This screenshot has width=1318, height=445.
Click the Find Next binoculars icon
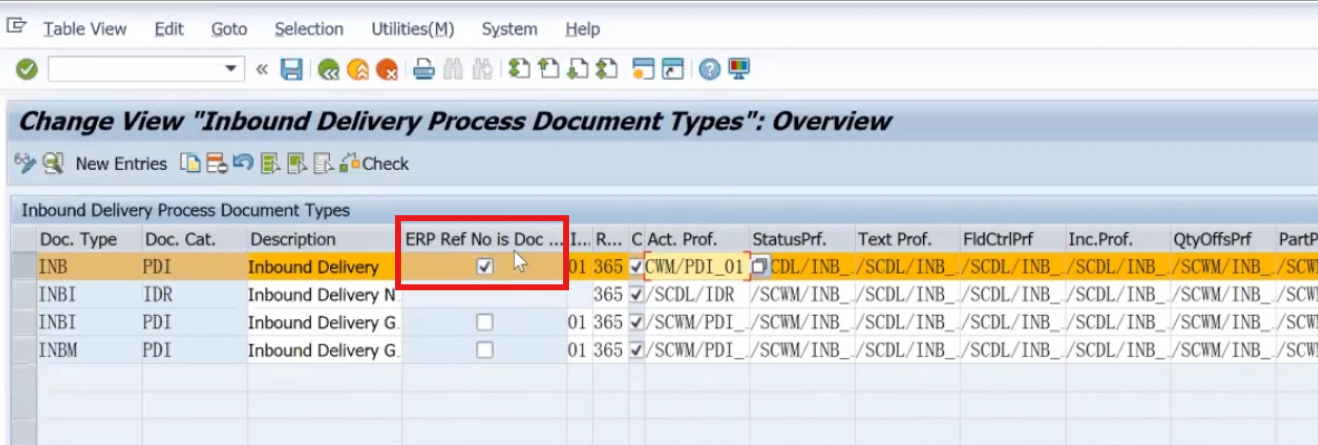pos(482,69)
